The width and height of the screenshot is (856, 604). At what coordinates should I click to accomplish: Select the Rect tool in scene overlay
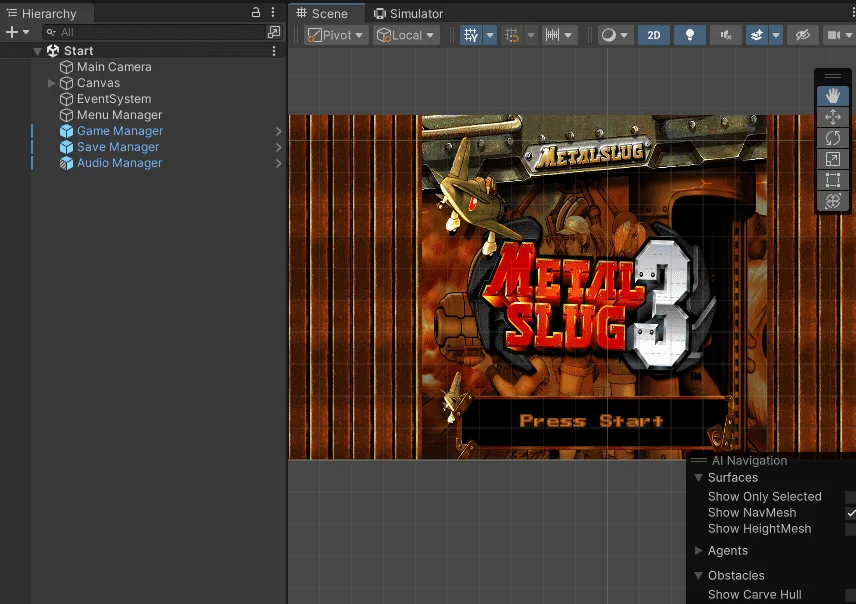pos(833,180)
